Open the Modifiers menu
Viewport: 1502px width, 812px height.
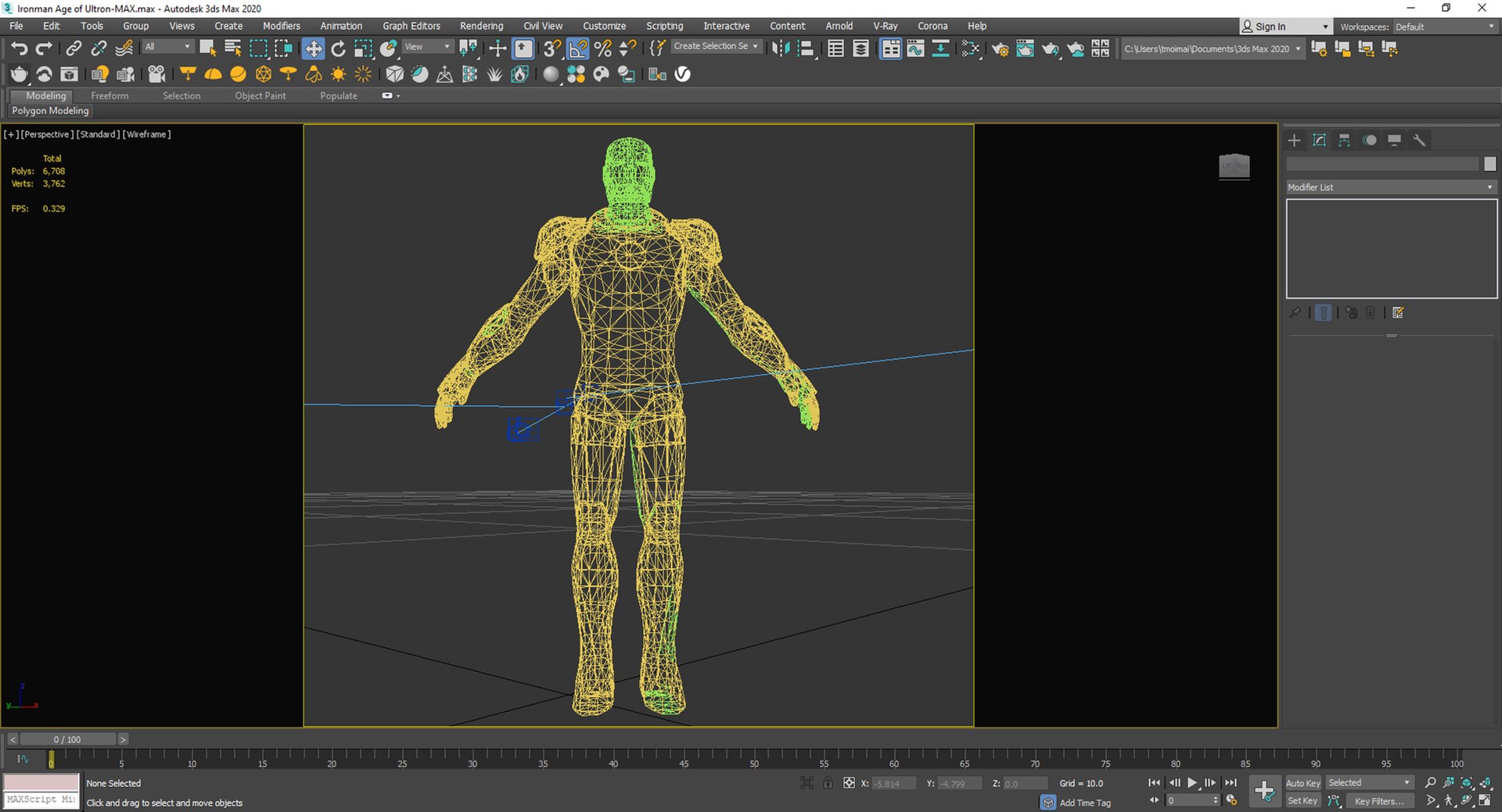pos(282,26)
